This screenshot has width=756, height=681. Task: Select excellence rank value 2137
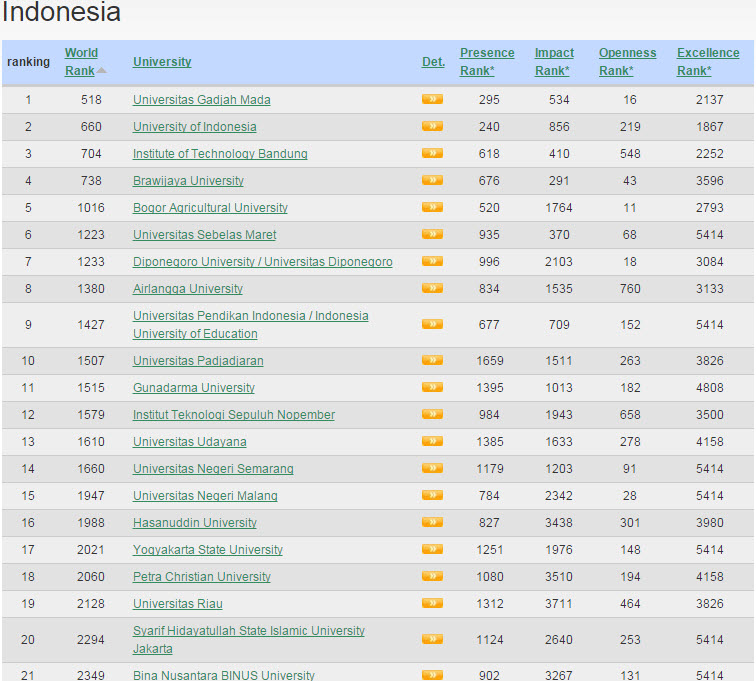709,100
